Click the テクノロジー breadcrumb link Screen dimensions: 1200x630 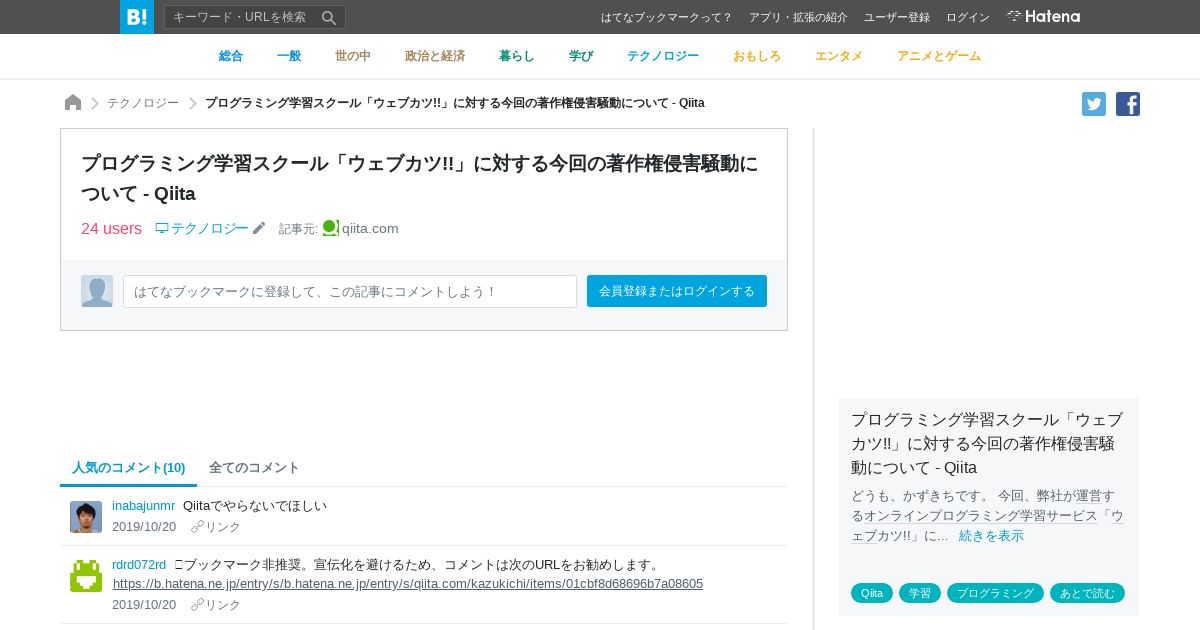[143, 103]
